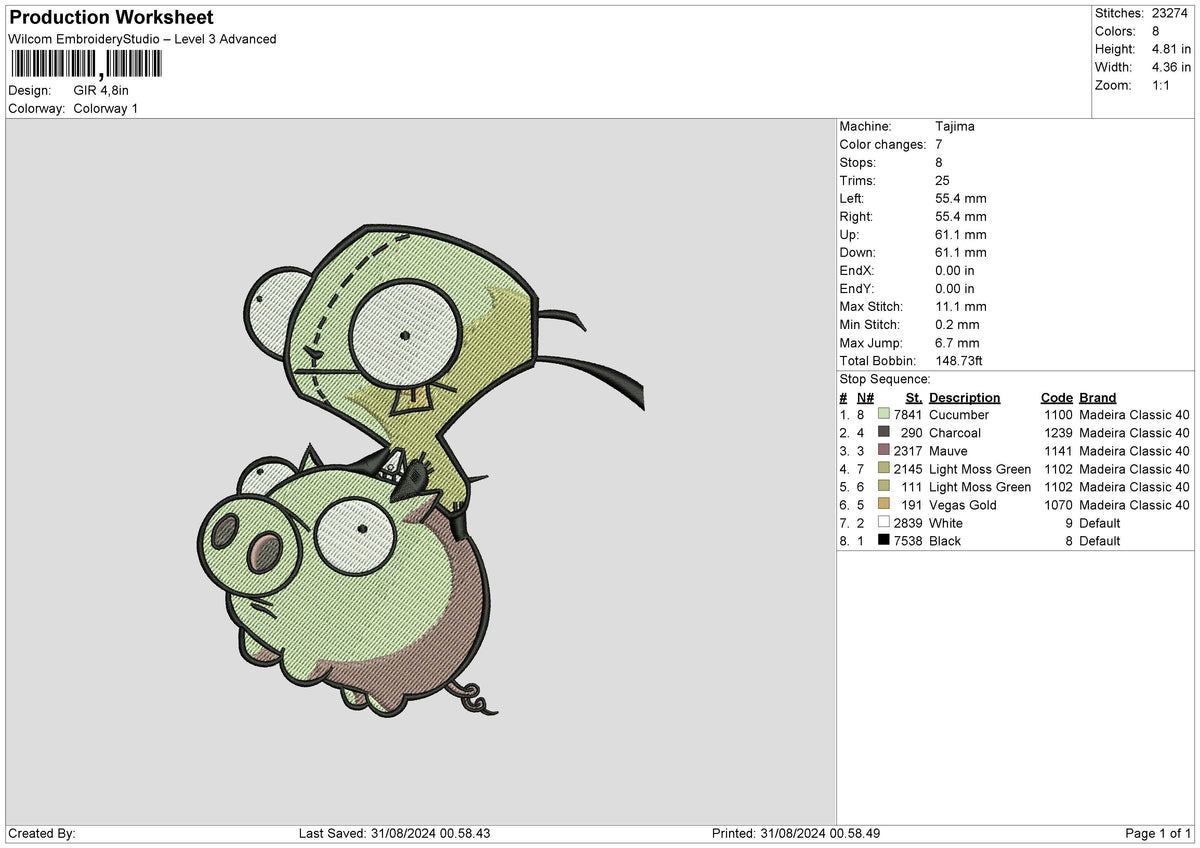Click the thread code 1141
The image size is (1200, 848).
1059,450
